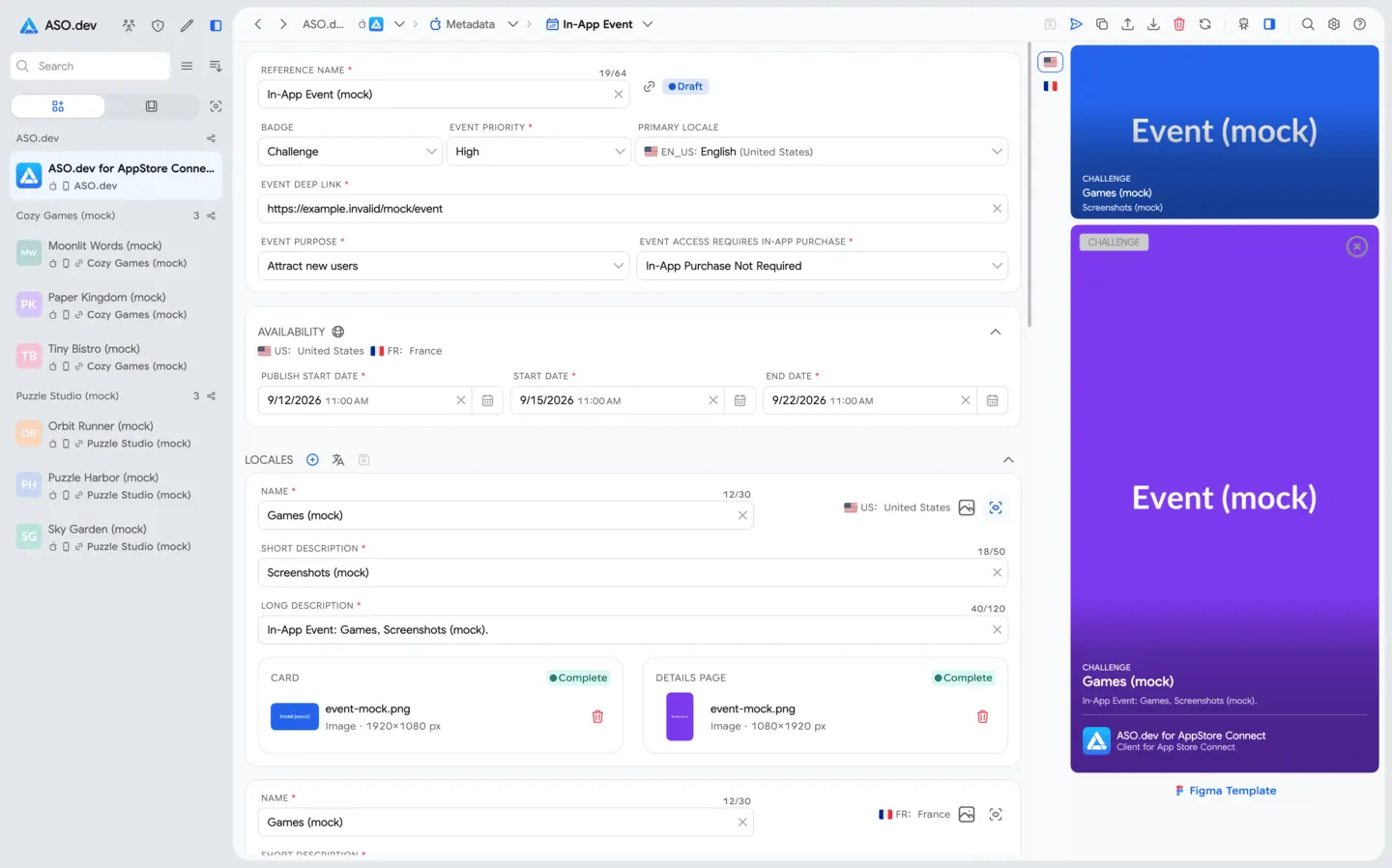Open Event Priority dropdown set to High
The width and height of the screenshot is (1392, 868).
(538, 152)
